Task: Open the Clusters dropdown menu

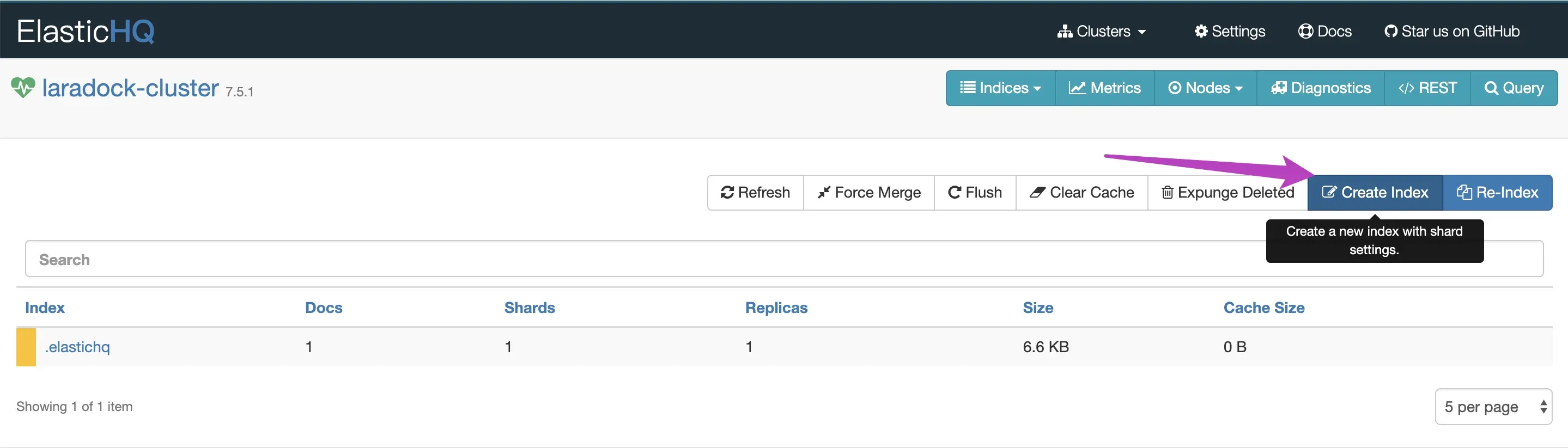Action: point(1102,31)
